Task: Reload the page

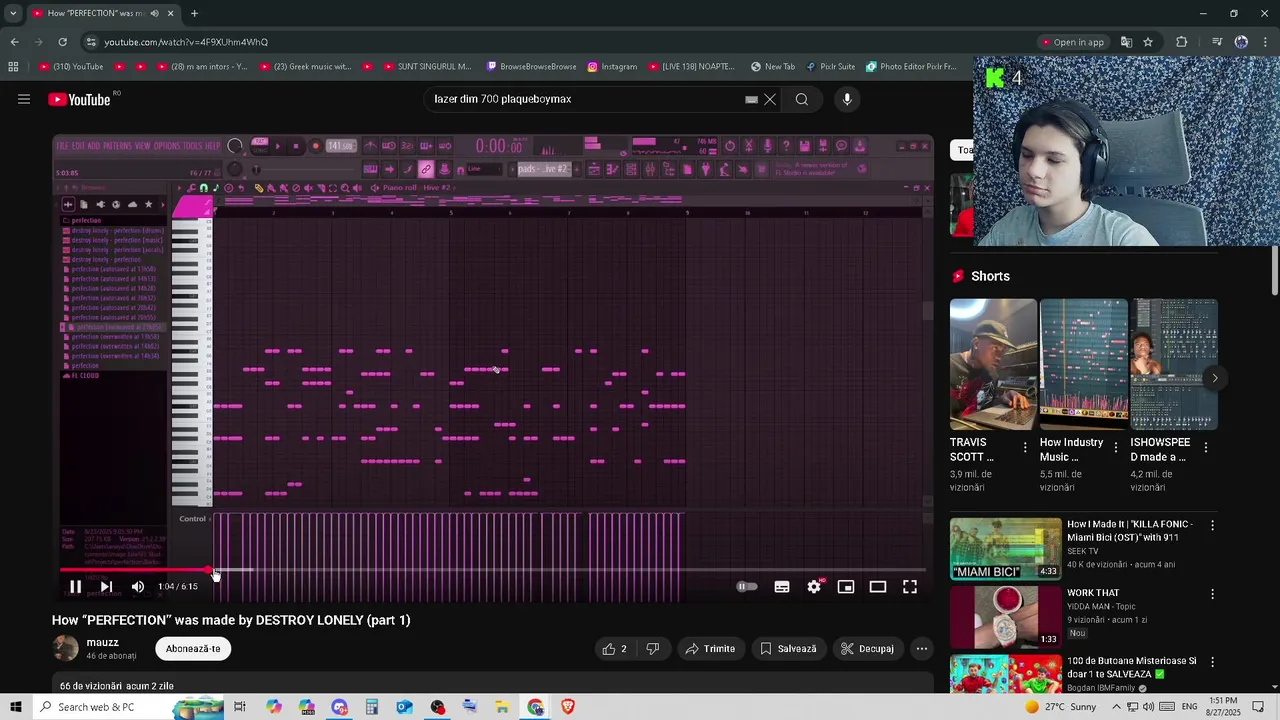Action: click(x=62, y=42)
